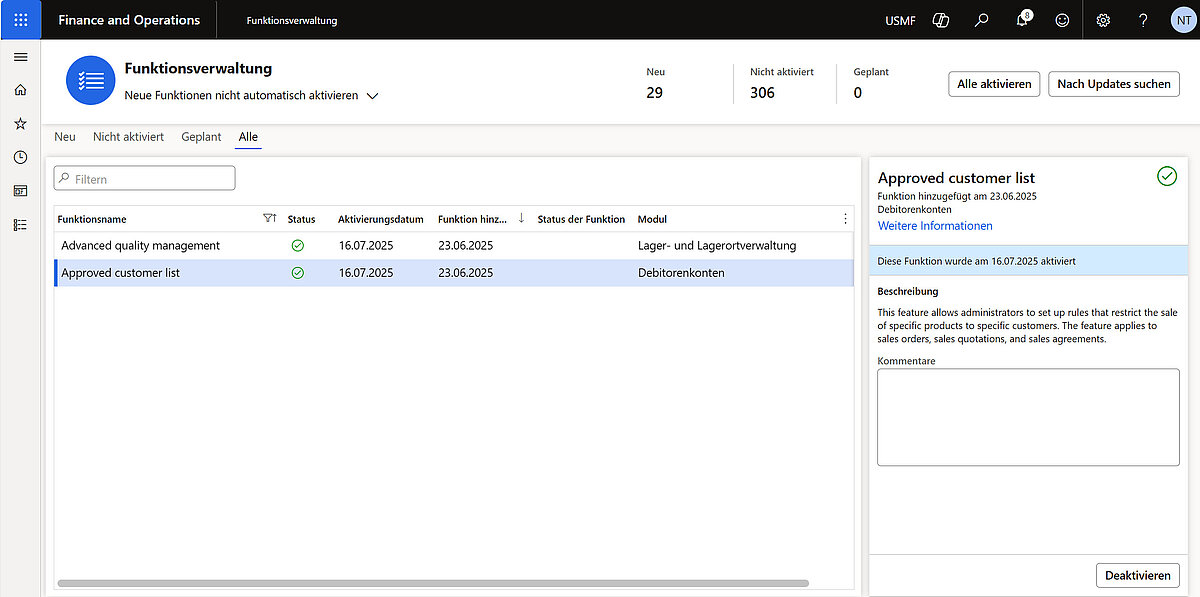Switch to the 'Nicht aktiviert' tab

(x=128, y=137)
